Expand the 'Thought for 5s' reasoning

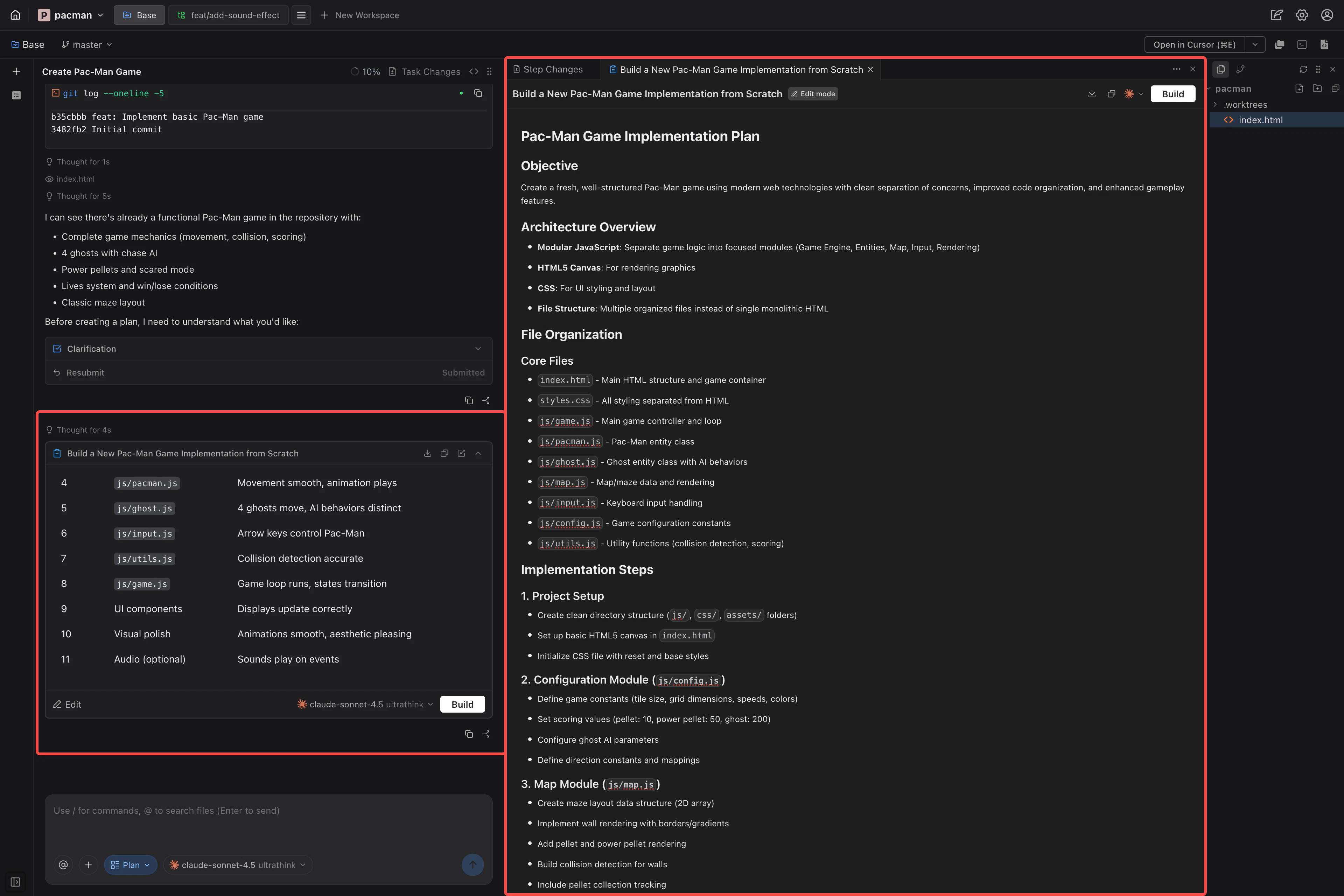(x=78, y=196)
